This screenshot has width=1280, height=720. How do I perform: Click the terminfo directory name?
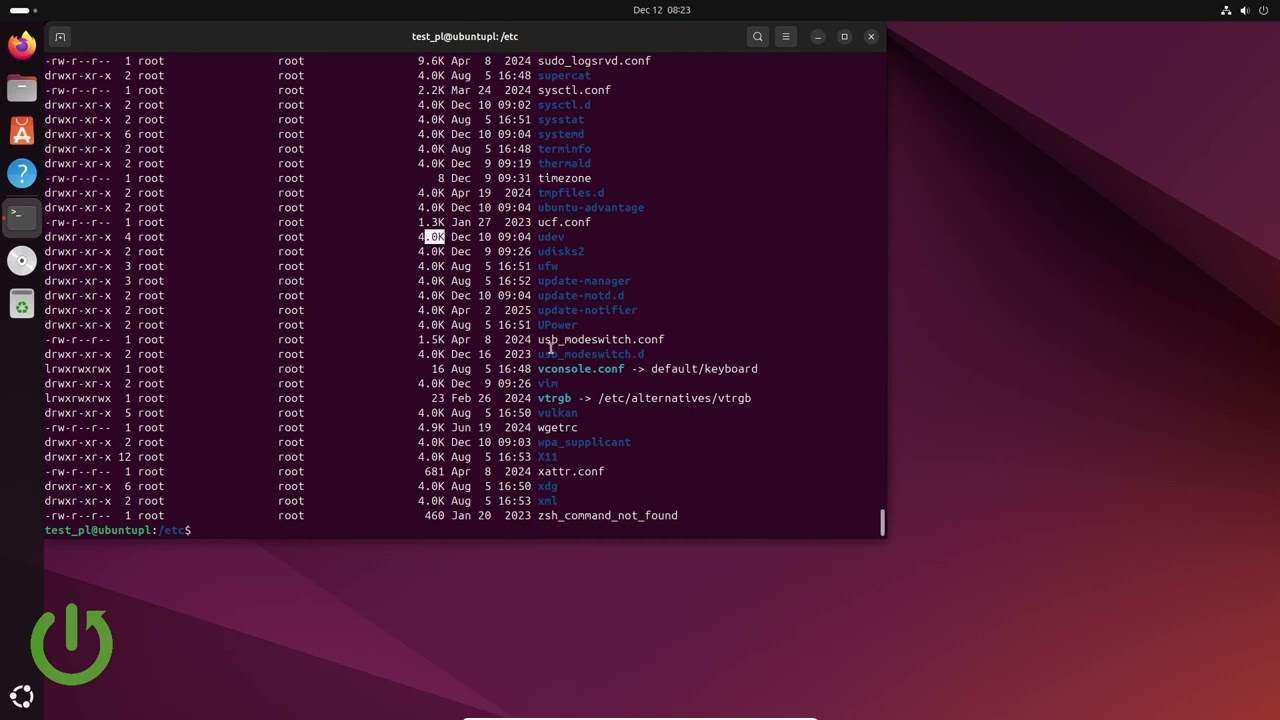[564, 149]
